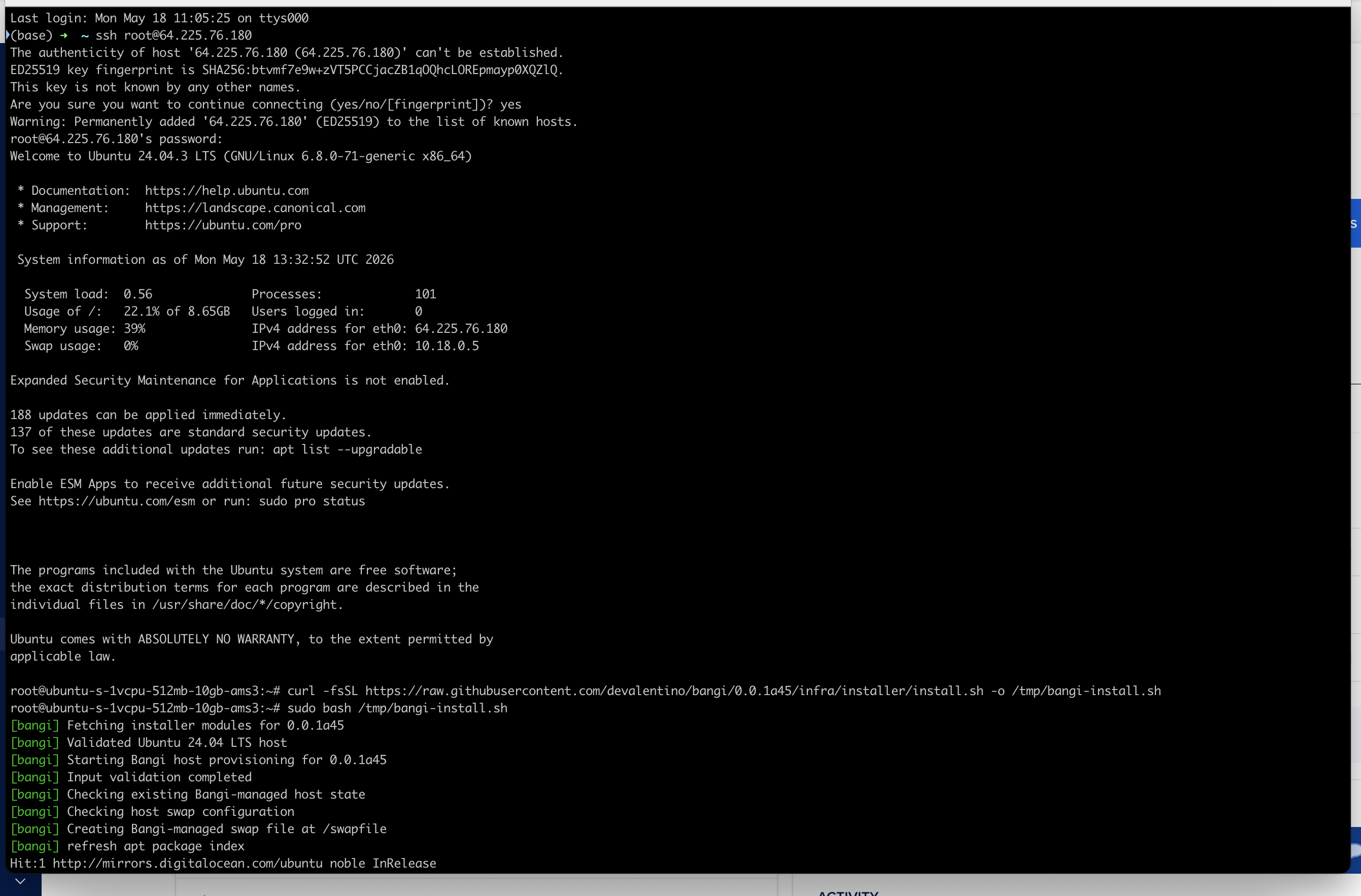Click the 'Are you sure you want to continue' prompt
The image size is (1361, 896).
pos(266,105)
